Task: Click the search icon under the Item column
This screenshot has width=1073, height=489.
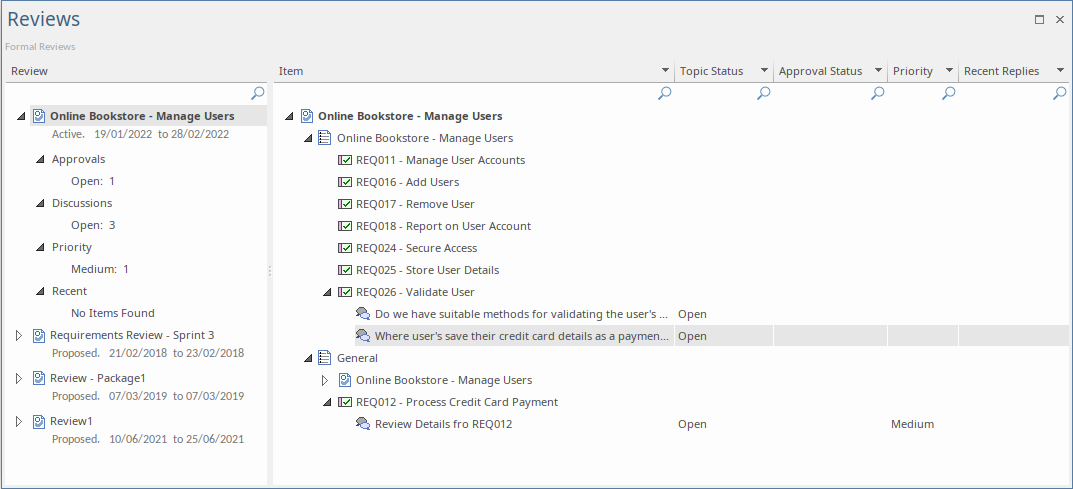Action: (665, 93)
